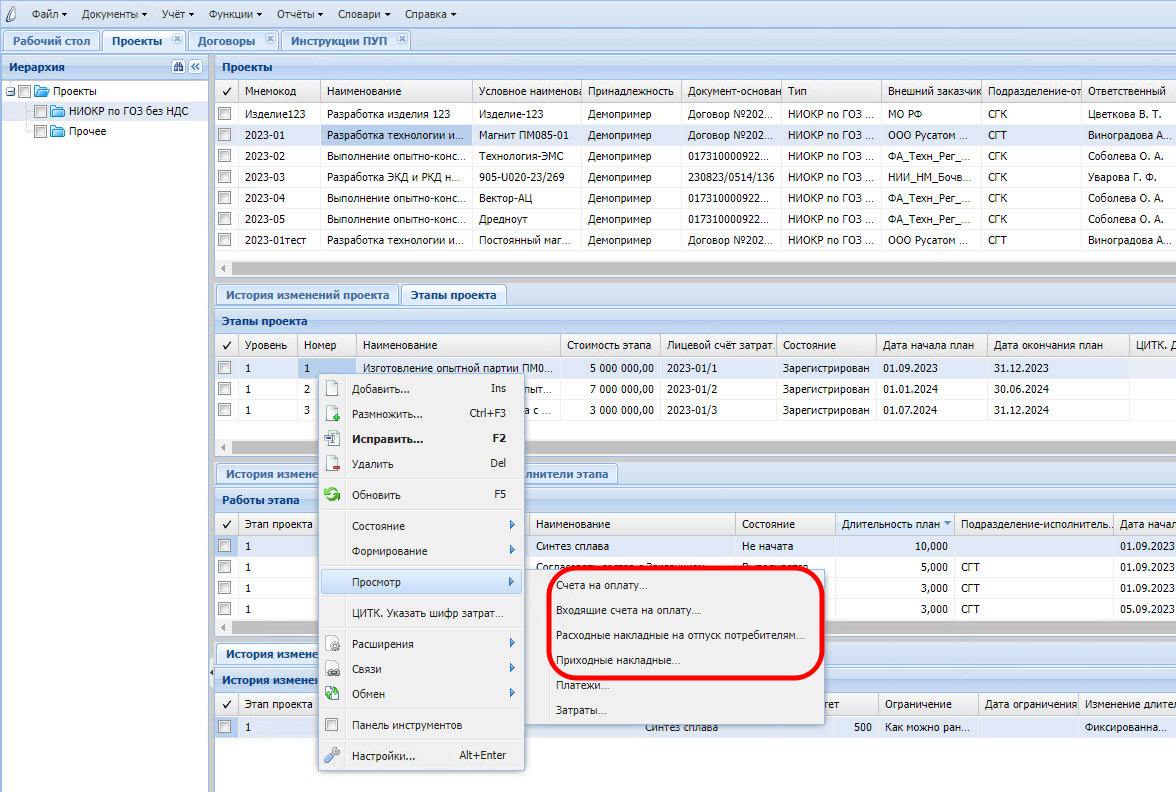The height and width of the screenshot is (792, 1176).
Task: Click the Удалить delete icon in menu
Action: point(333,464)
